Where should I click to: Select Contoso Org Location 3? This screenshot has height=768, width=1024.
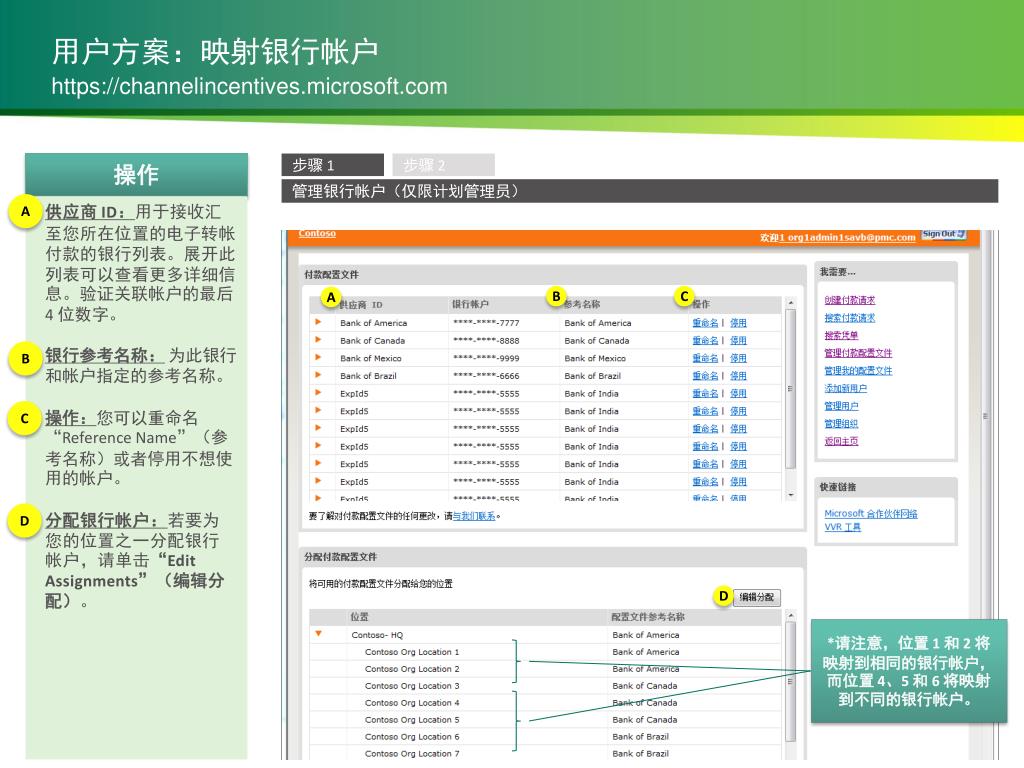412,686
